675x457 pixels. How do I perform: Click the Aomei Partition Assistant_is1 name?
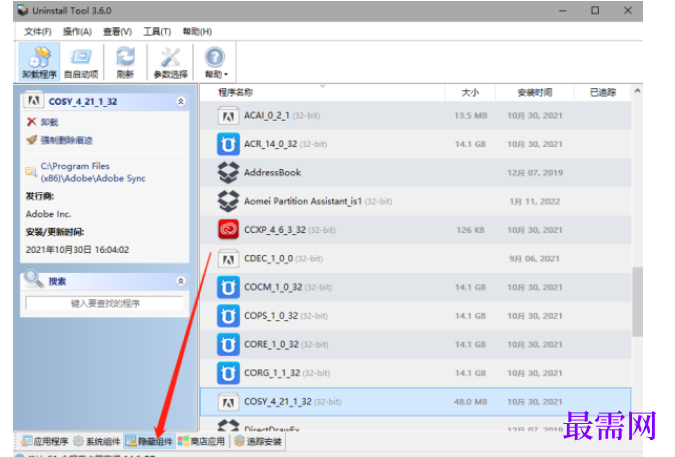point(303,201)
